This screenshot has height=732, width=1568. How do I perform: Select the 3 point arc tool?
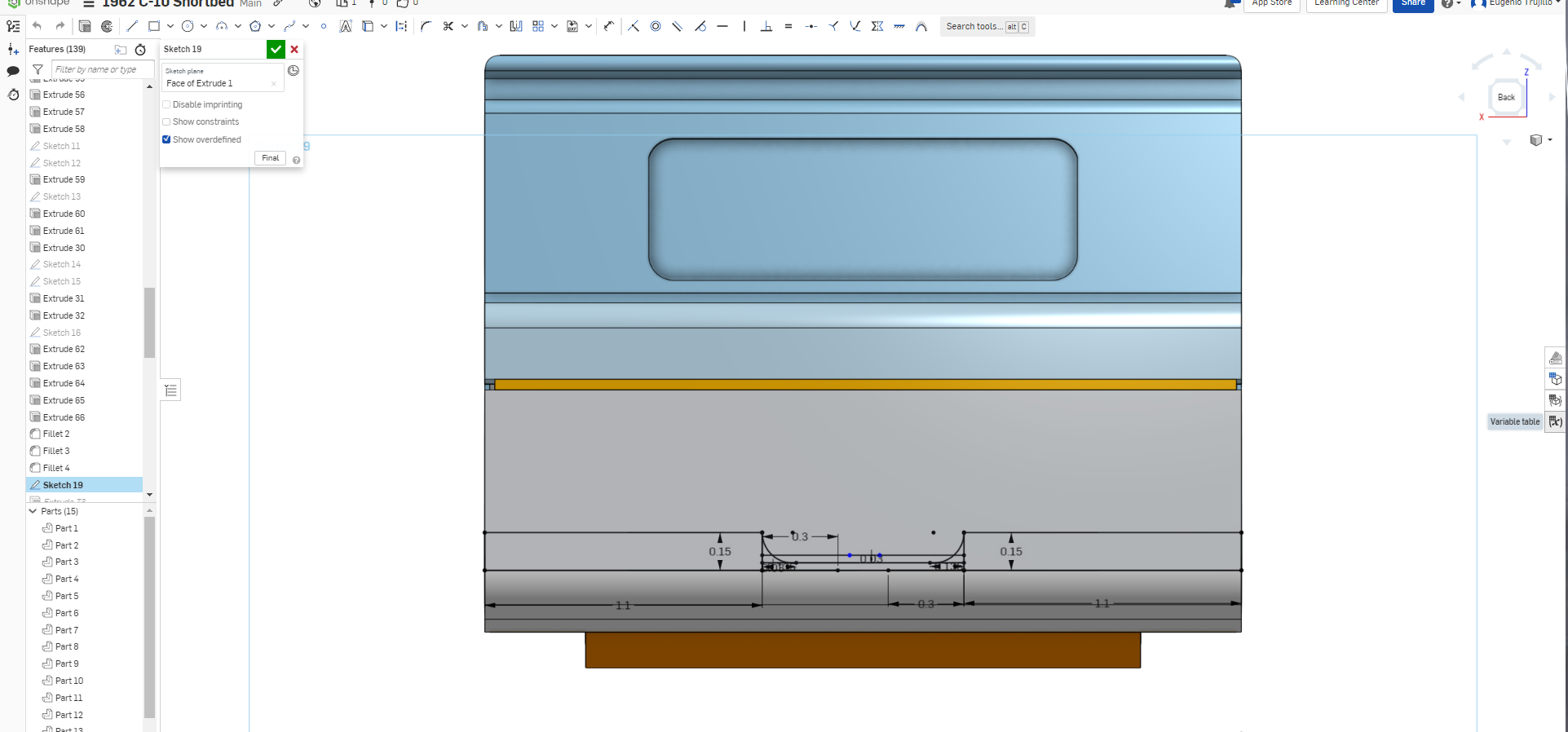point(222,26)
